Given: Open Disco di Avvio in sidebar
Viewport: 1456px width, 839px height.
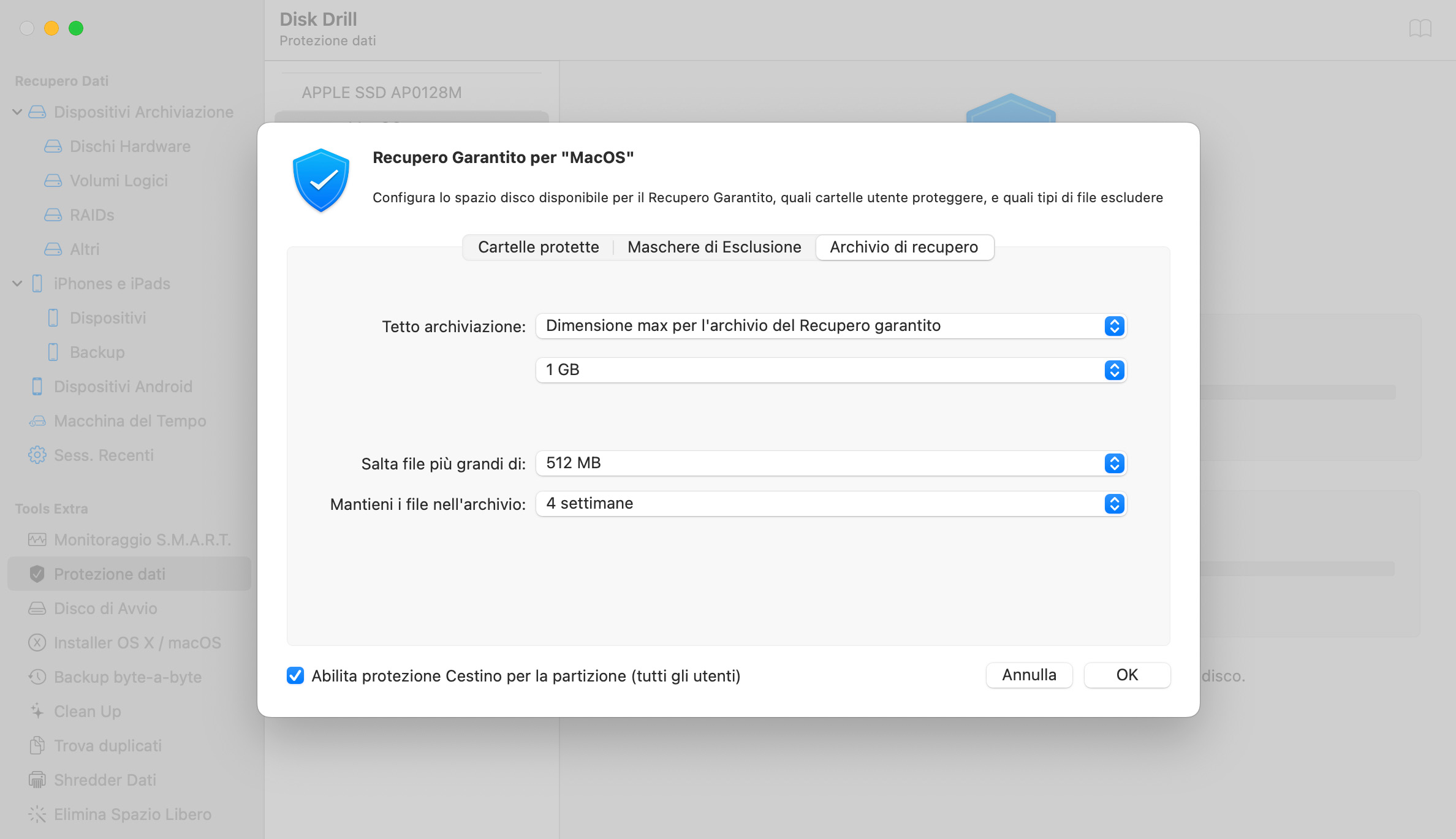Looking at the screenshot, I should point(130,609).
